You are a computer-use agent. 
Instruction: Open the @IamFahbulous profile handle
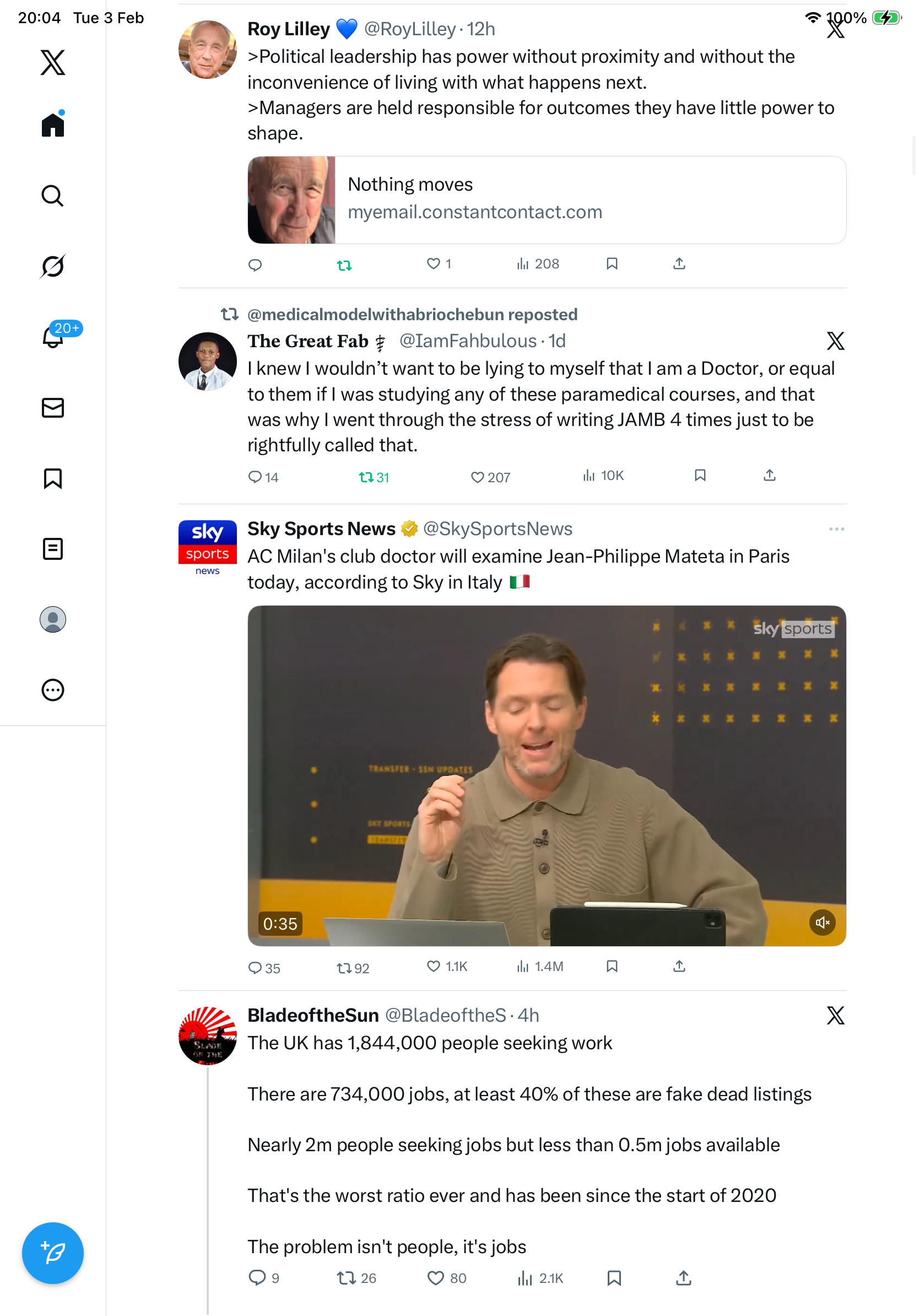point(468,341)
